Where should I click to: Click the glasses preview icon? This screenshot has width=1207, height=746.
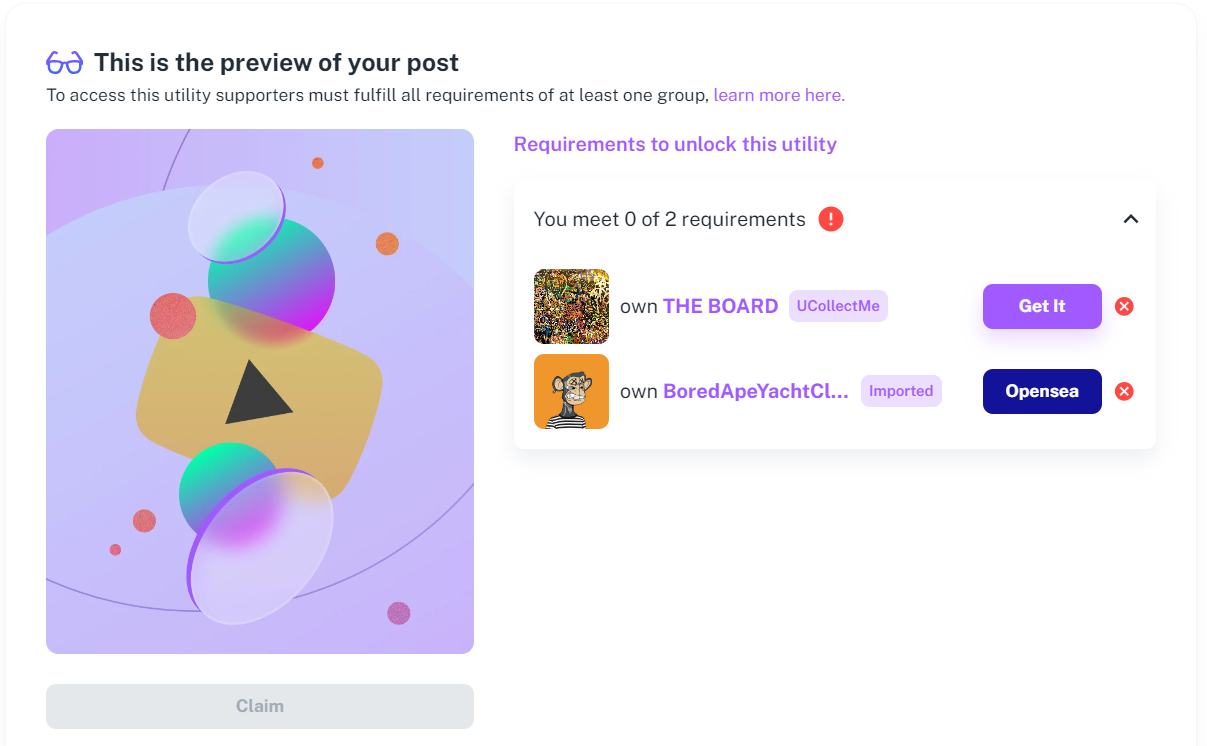click(65, 63)
